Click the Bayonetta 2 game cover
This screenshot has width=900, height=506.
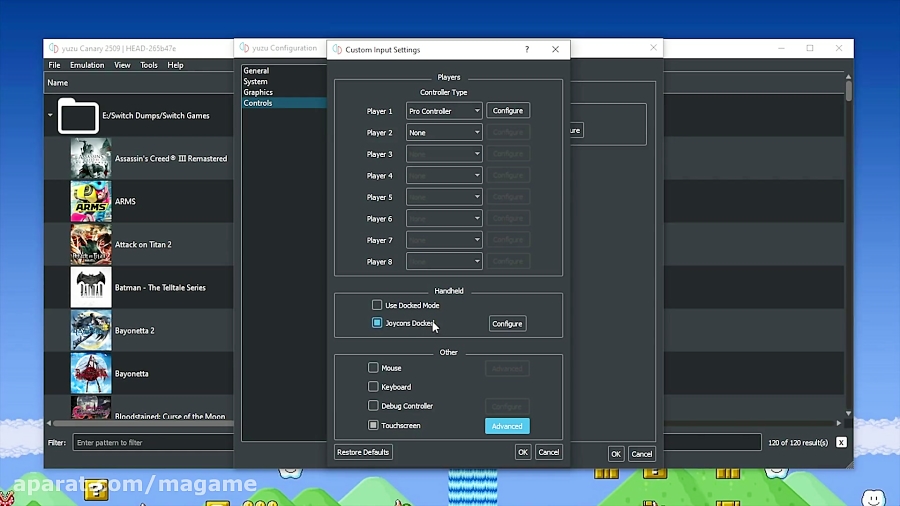91,330
